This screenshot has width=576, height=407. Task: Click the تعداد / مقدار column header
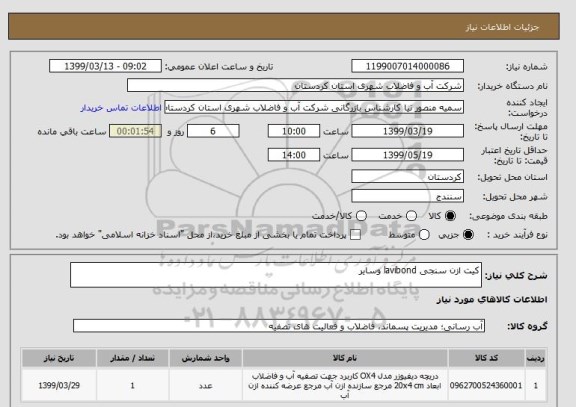(132, 358)
